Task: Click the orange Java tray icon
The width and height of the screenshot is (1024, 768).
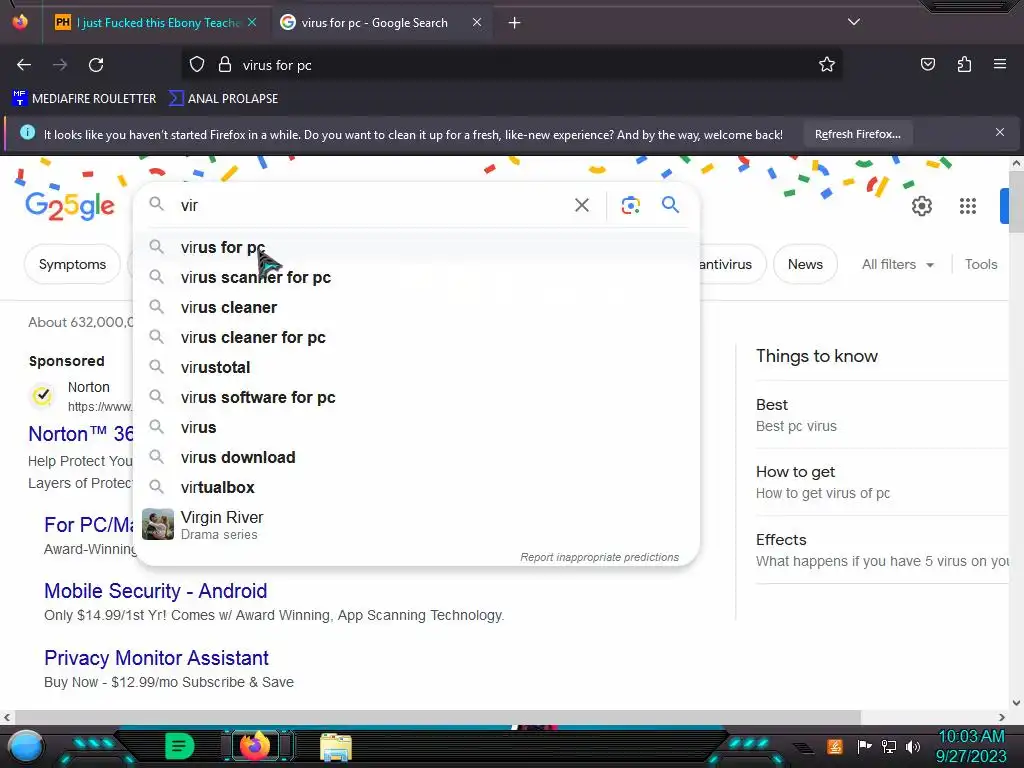Action: pos(835,746)
